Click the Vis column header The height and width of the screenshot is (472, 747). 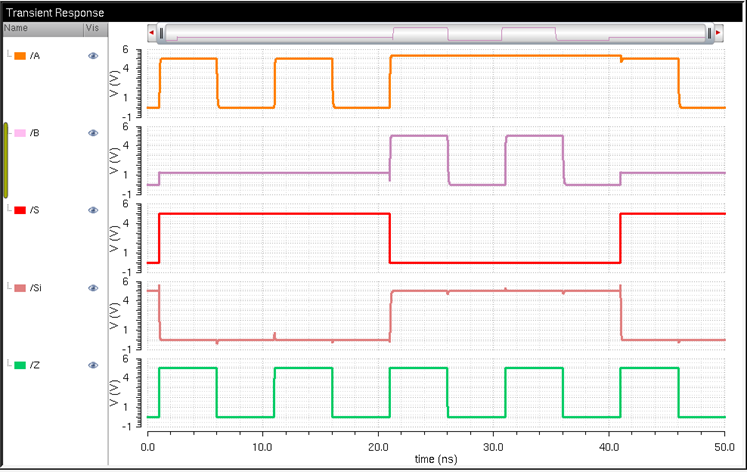[x=96, y=29]
